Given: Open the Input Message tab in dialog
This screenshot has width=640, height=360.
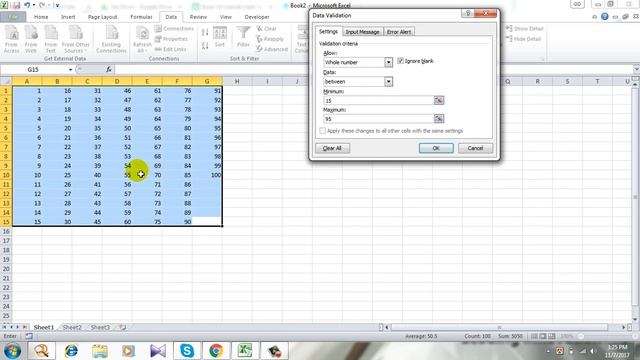Looking at the screenshot, I should coord(362,32).
